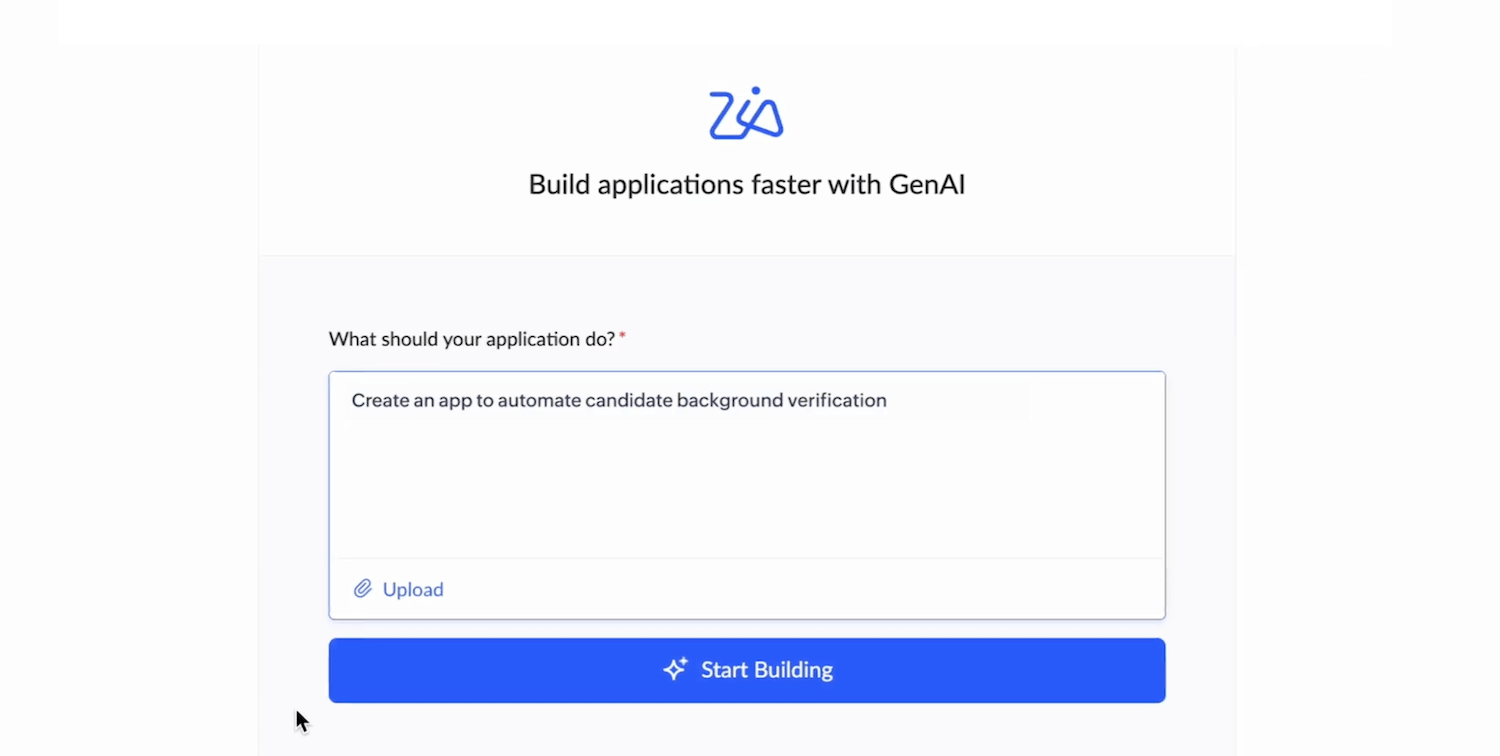Viewport: 1500px width, 756px height.
Task: Select the typed prompt about background verification
Action: click(618, 400)
